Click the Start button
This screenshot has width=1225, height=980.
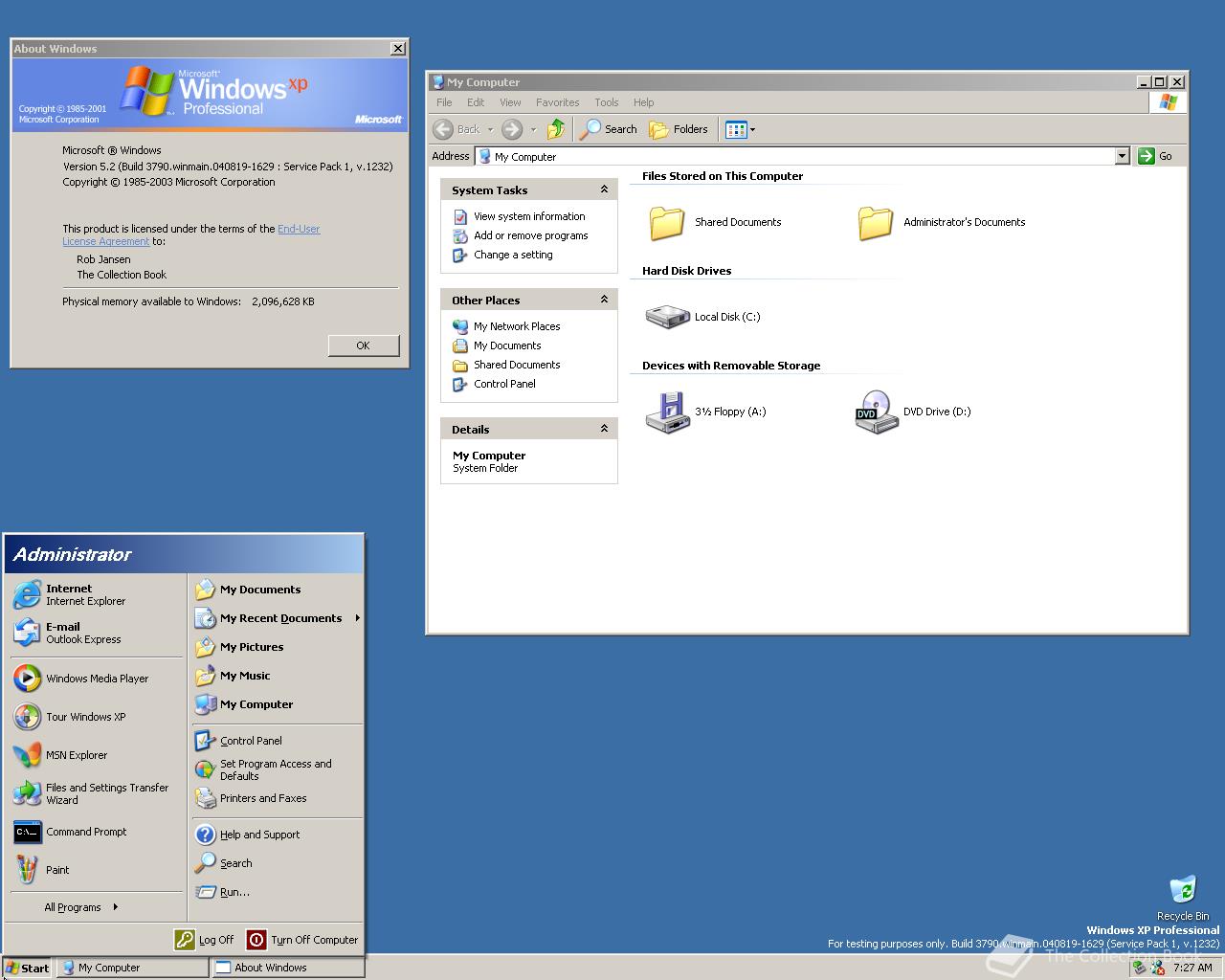click(x=27, y=968)
